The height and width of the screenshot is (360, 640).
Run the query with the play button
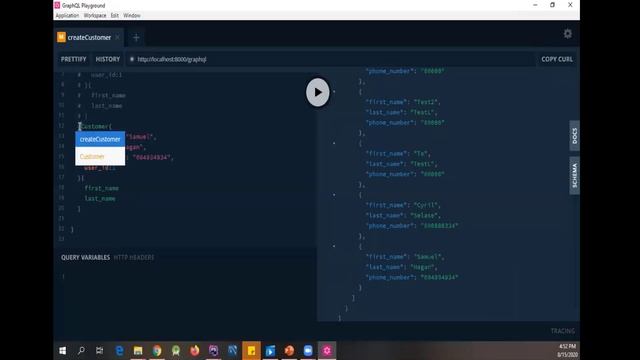tap(318, 92)
